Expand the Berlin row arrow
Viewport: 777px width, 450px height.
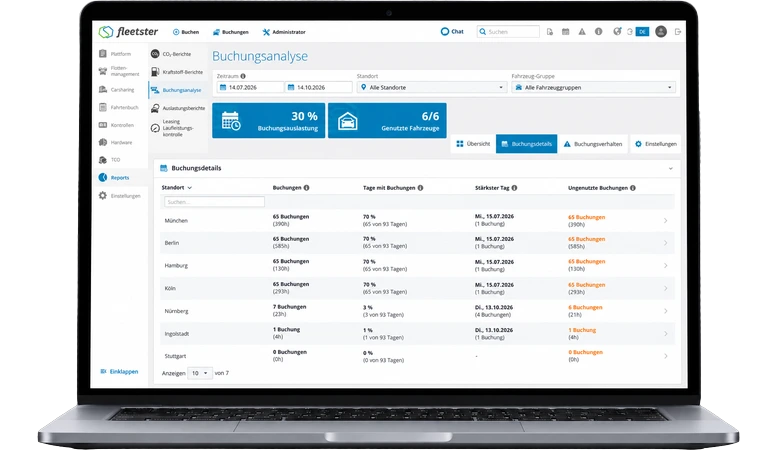click(666, 243)
